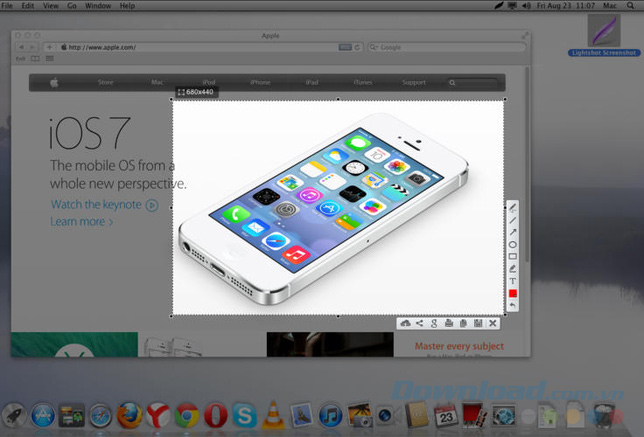Click the Google search field in Safari

tap(446, 47)
